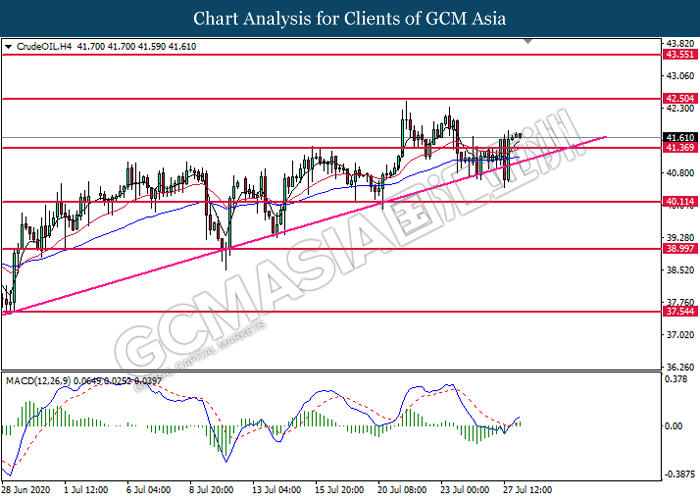Click the 8 Jul 20:00 time label
Viewport: 700px width, 500px height.
click(211, 490)
